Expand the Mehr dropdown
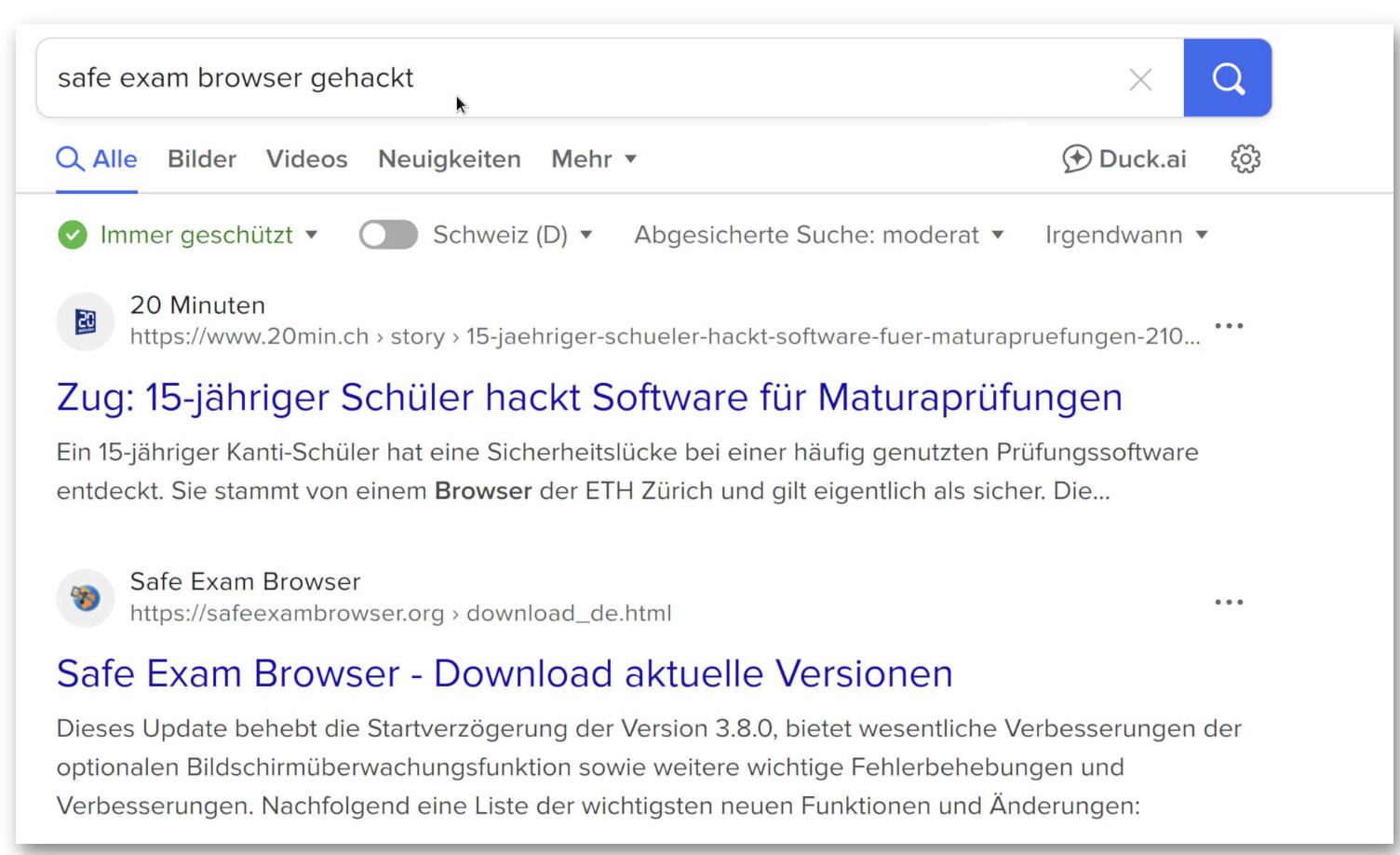Screen dimensions: 1400x855 click(594, 159)
